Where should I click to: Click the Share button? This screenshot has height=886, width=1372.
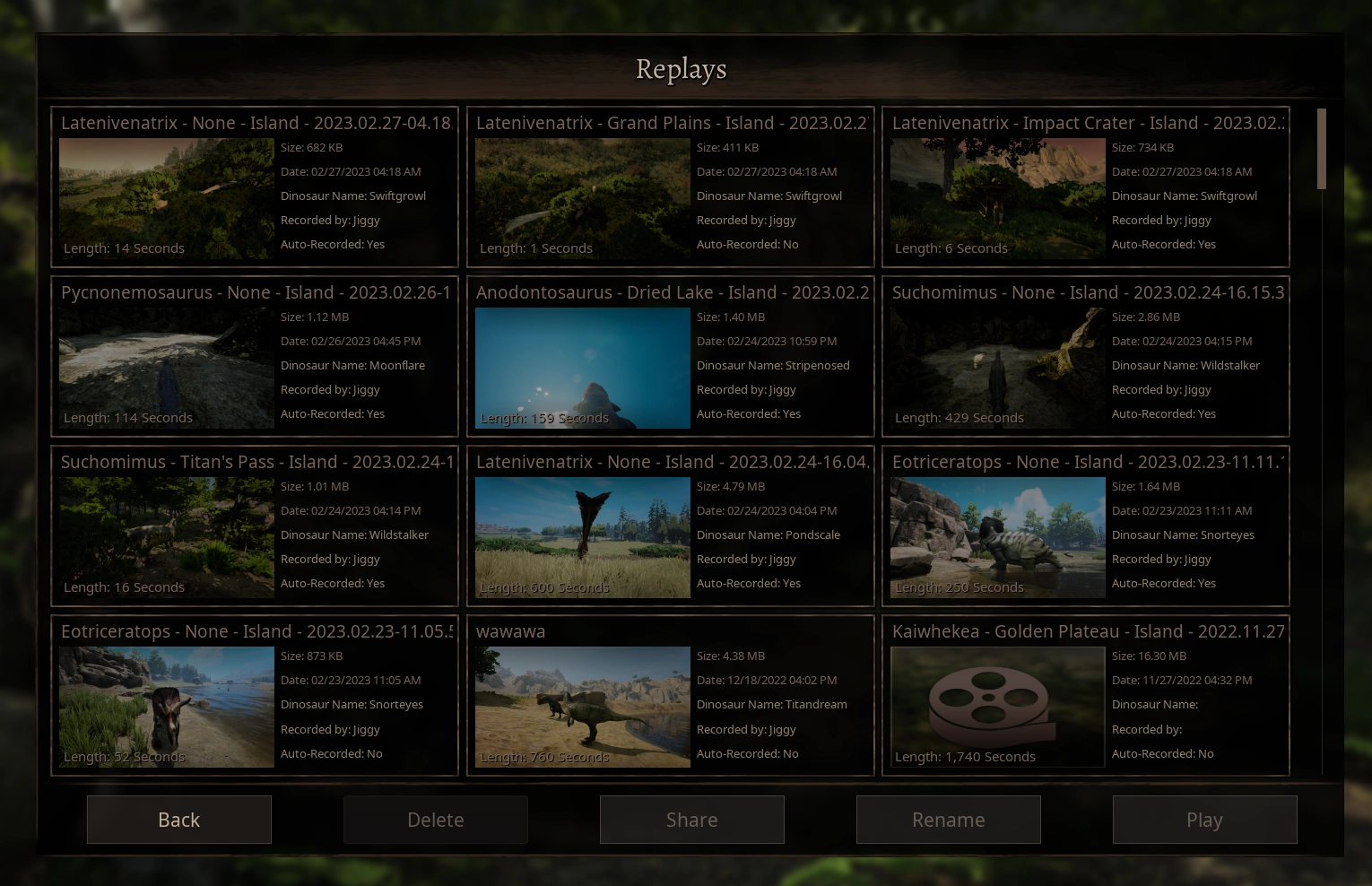691,820
